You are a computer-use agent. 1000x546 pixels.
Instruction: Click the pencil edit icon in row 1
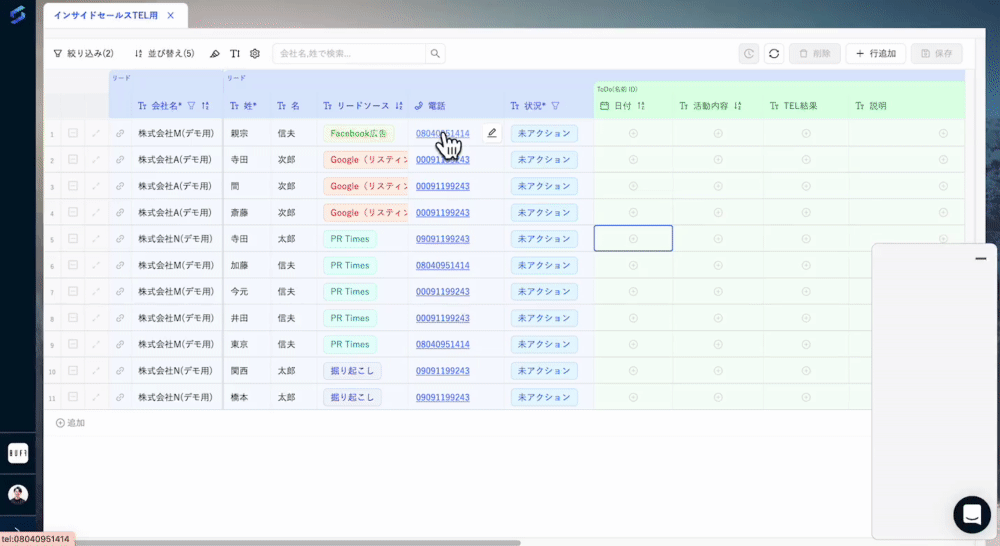(491, 133)
